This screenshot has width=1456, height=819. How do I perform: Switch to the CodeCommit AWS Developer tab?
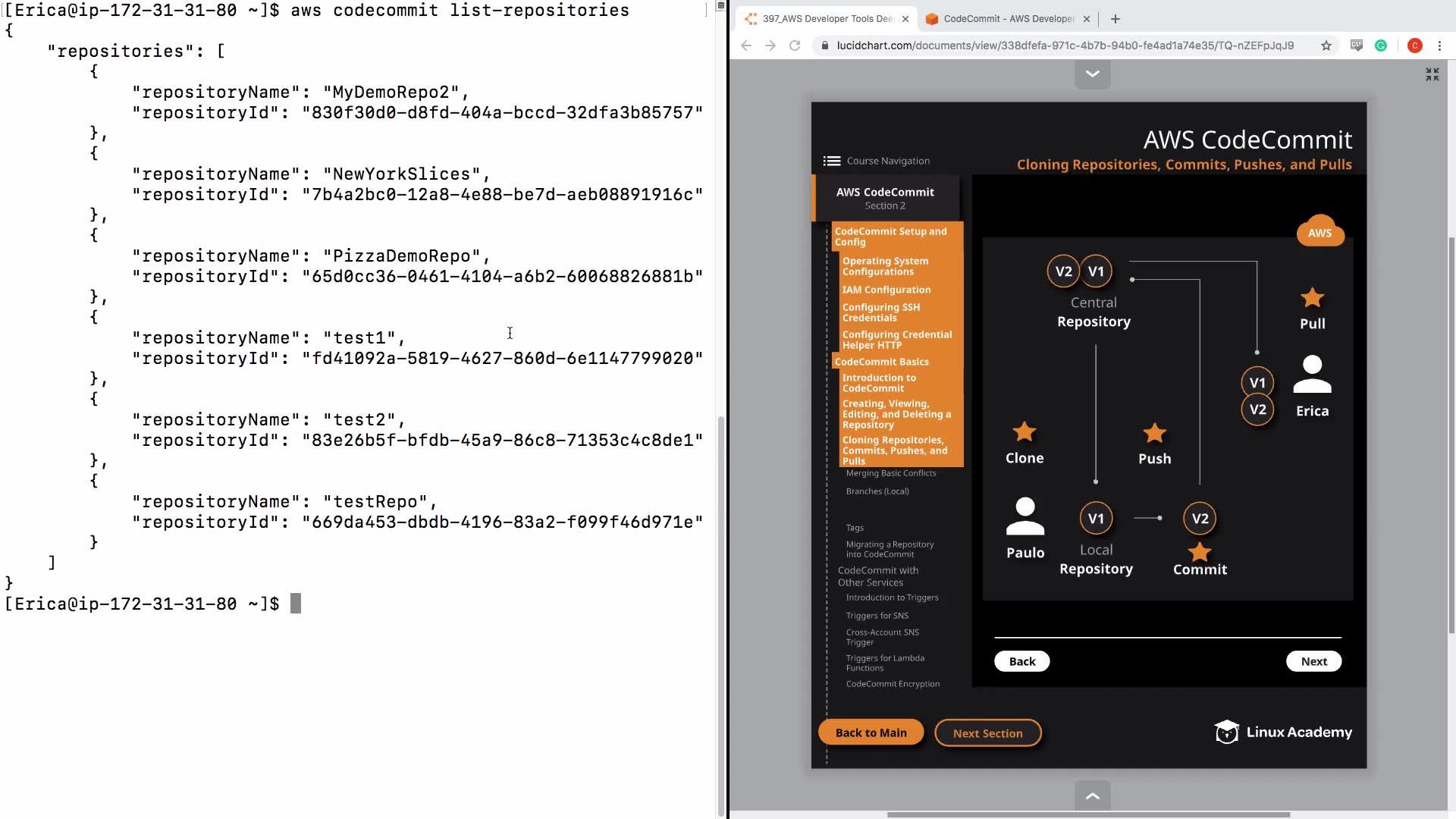click(x=1007, y=19)
